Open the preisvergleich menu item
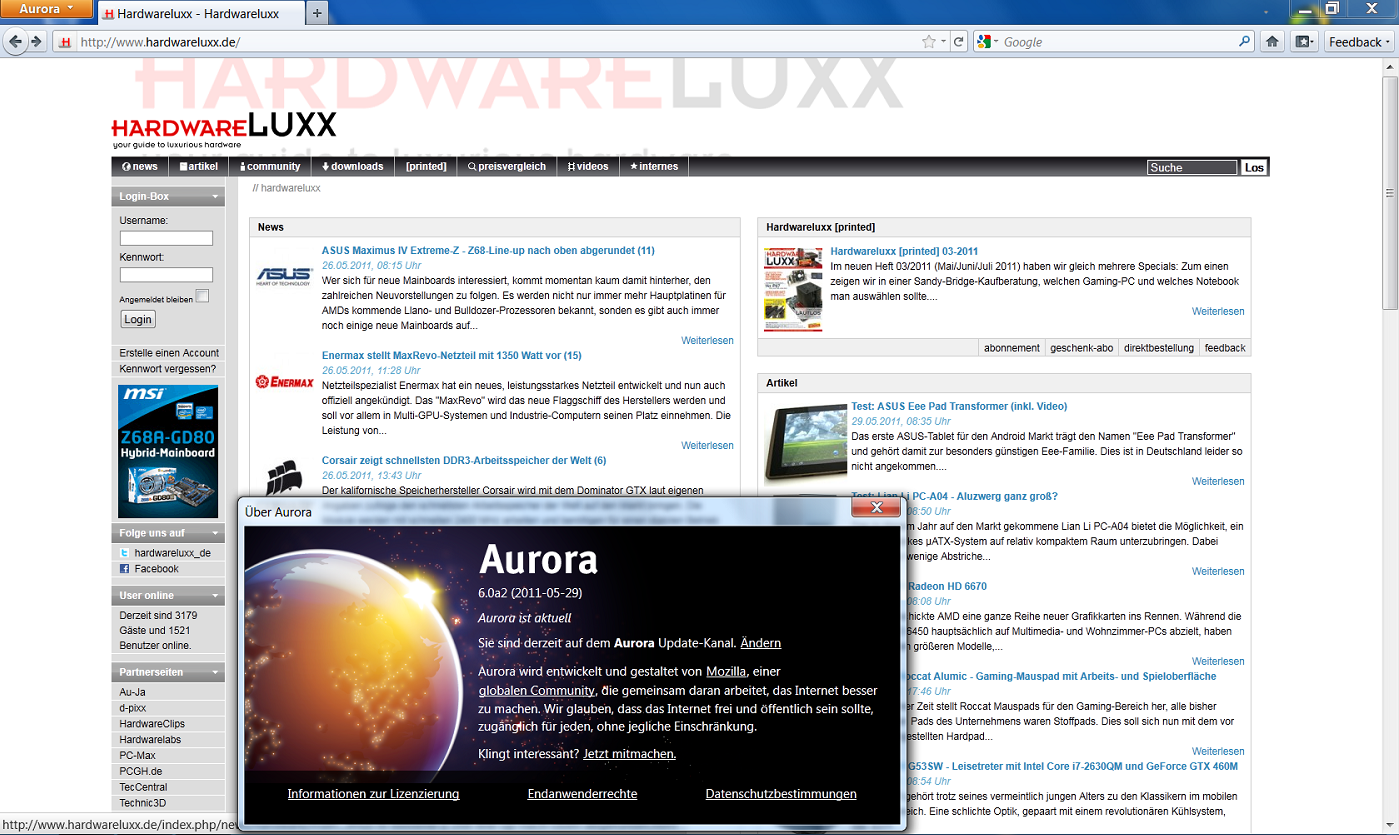The height and width of the screenshot is (835, 1399). point(507,167)
